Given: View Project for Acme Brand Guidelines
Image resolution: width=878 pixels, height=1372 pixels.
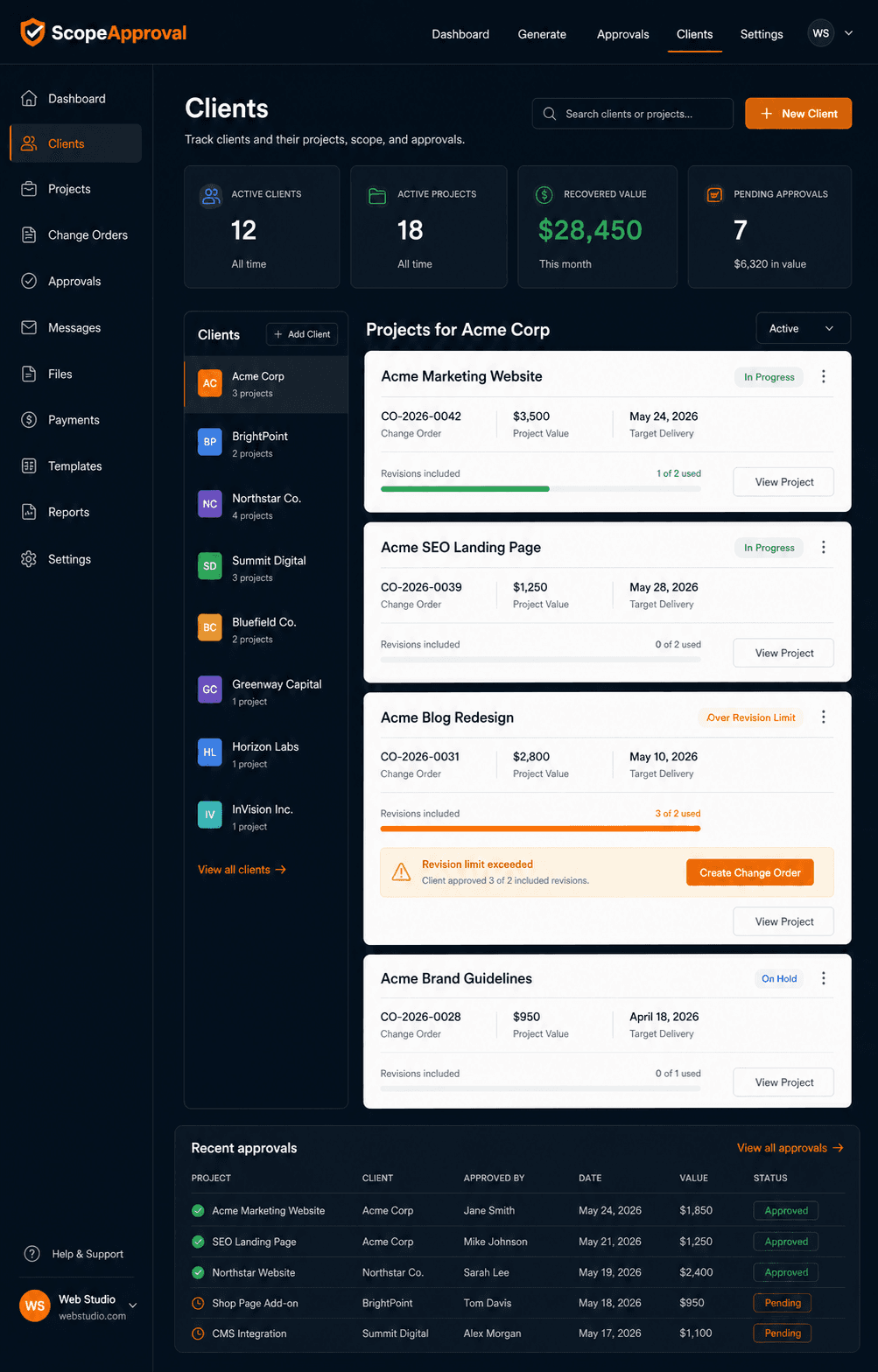Looking at the screenshot, I should [783, 1082].
